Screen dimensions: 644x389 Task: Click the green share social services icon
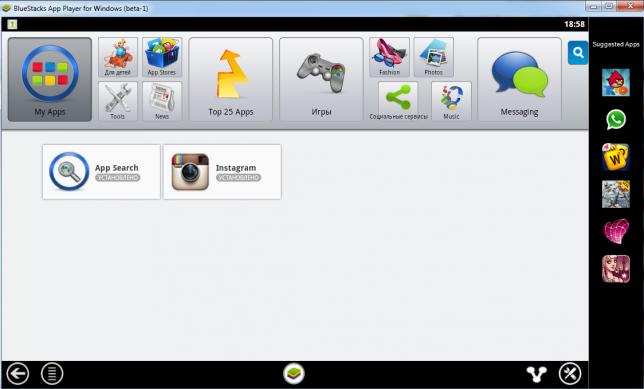click(x=398, y=101)
